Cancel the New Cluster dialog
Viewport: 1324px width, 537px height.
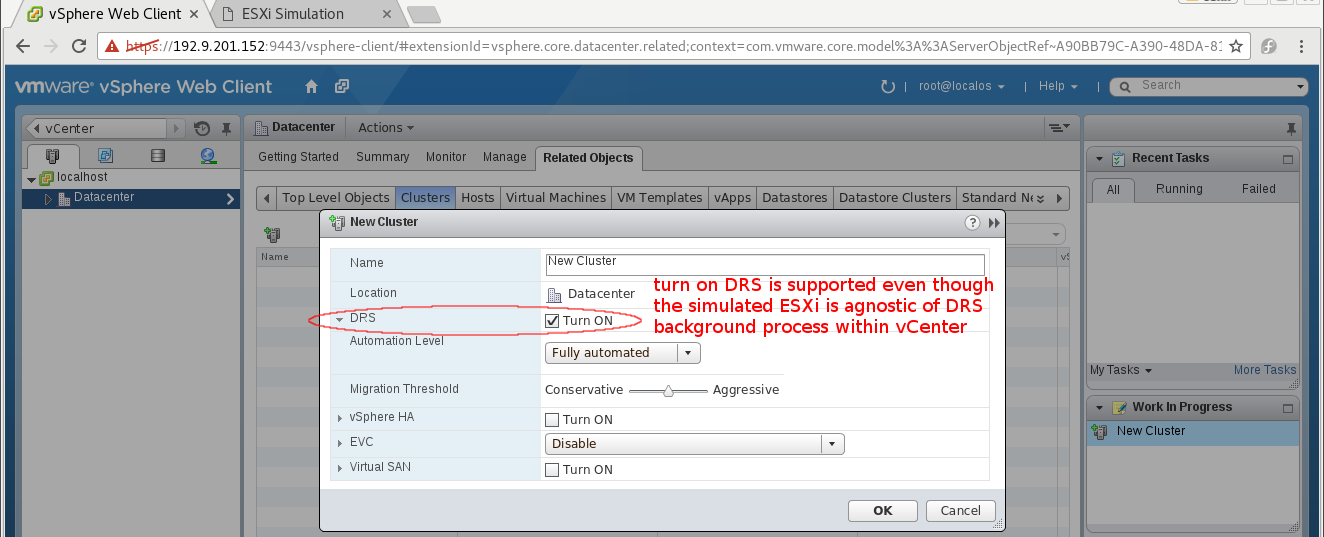960,511
